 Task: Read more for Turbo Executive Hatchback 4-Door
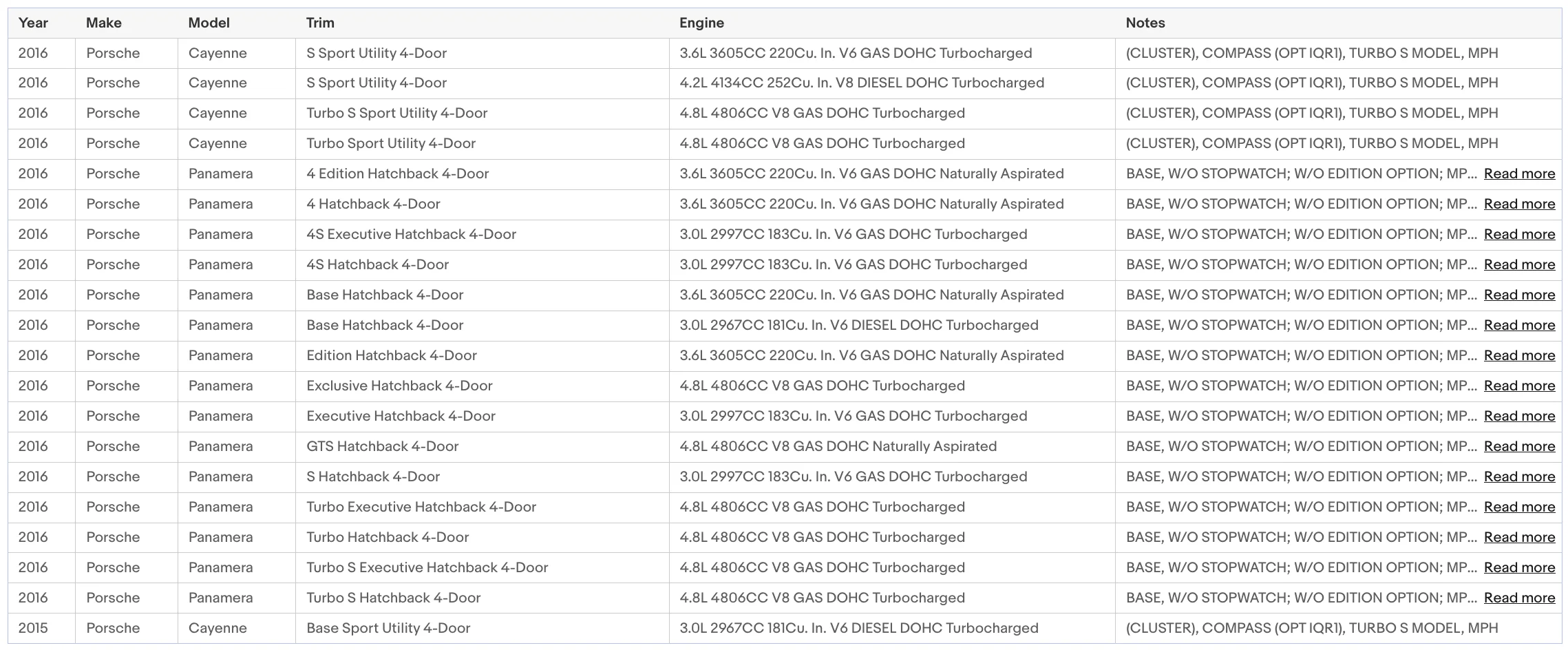[x=1519, y=507]
